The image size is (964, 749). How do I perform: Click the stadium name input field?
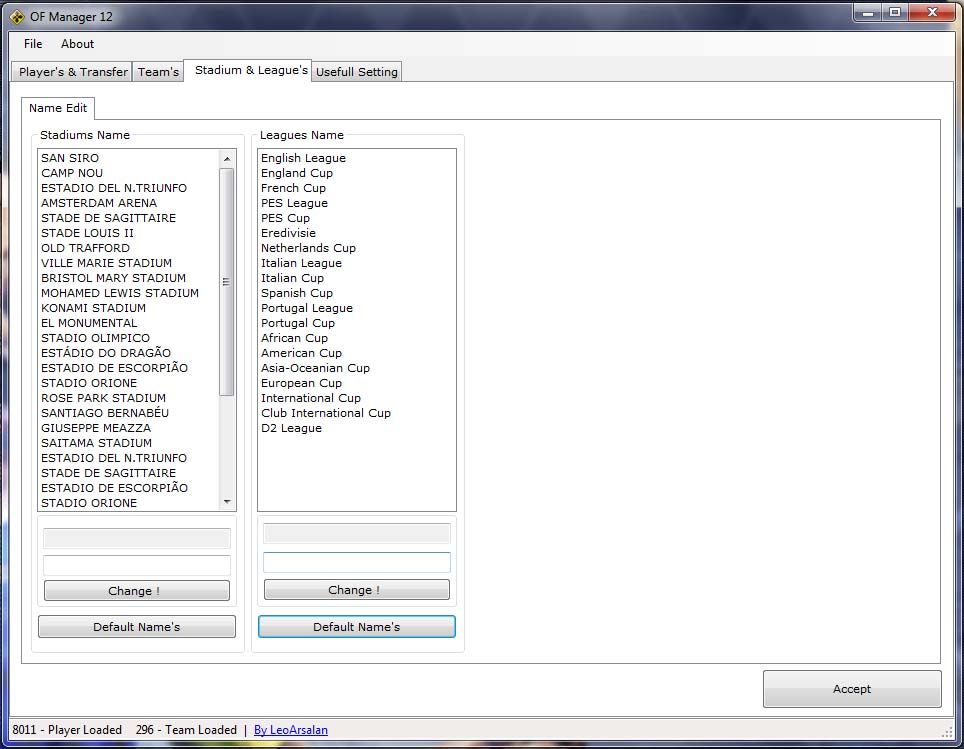(137, 565)
